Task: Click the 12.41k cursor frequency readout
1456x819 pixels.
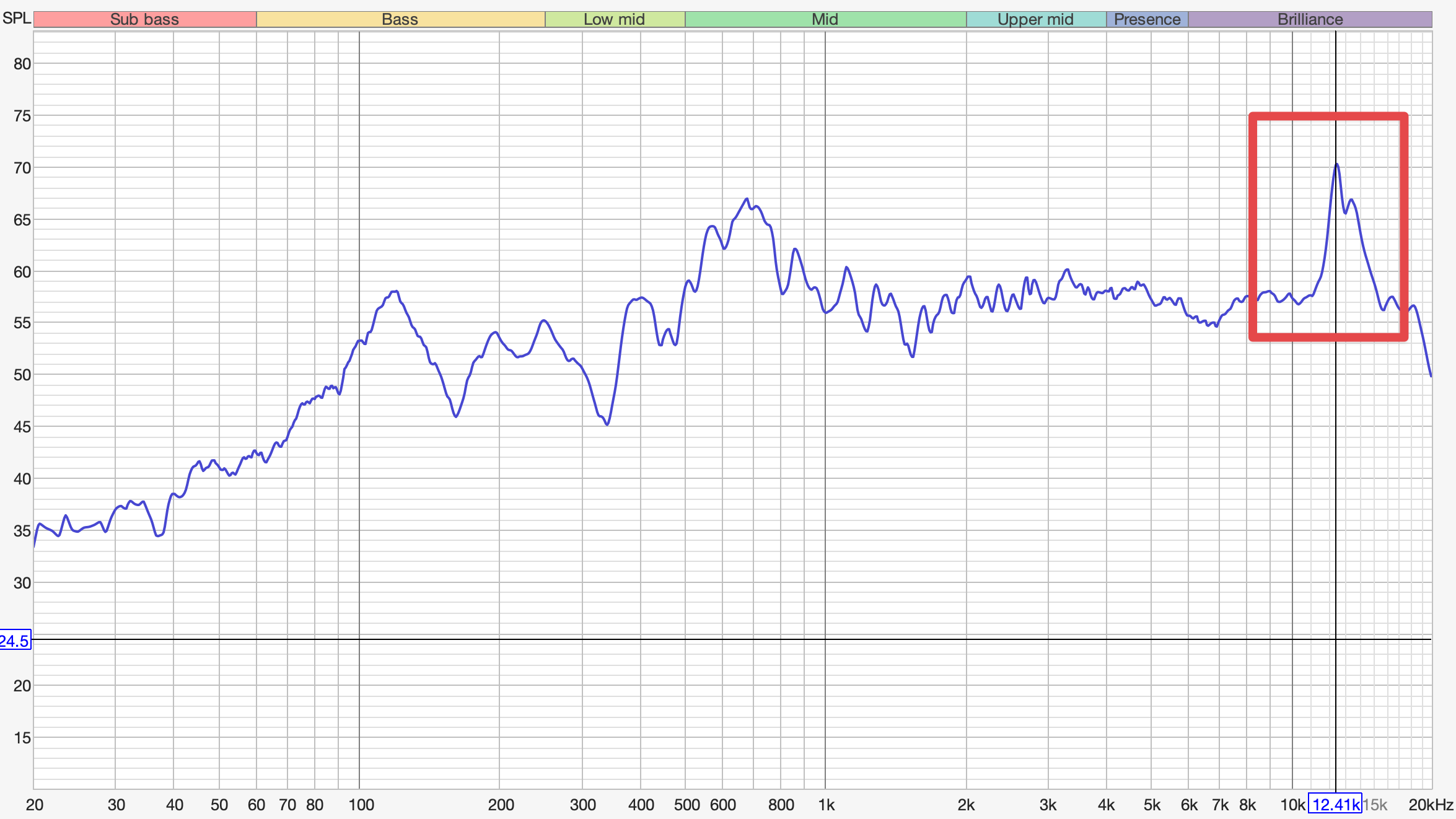Action: [x=1335, y=805]
